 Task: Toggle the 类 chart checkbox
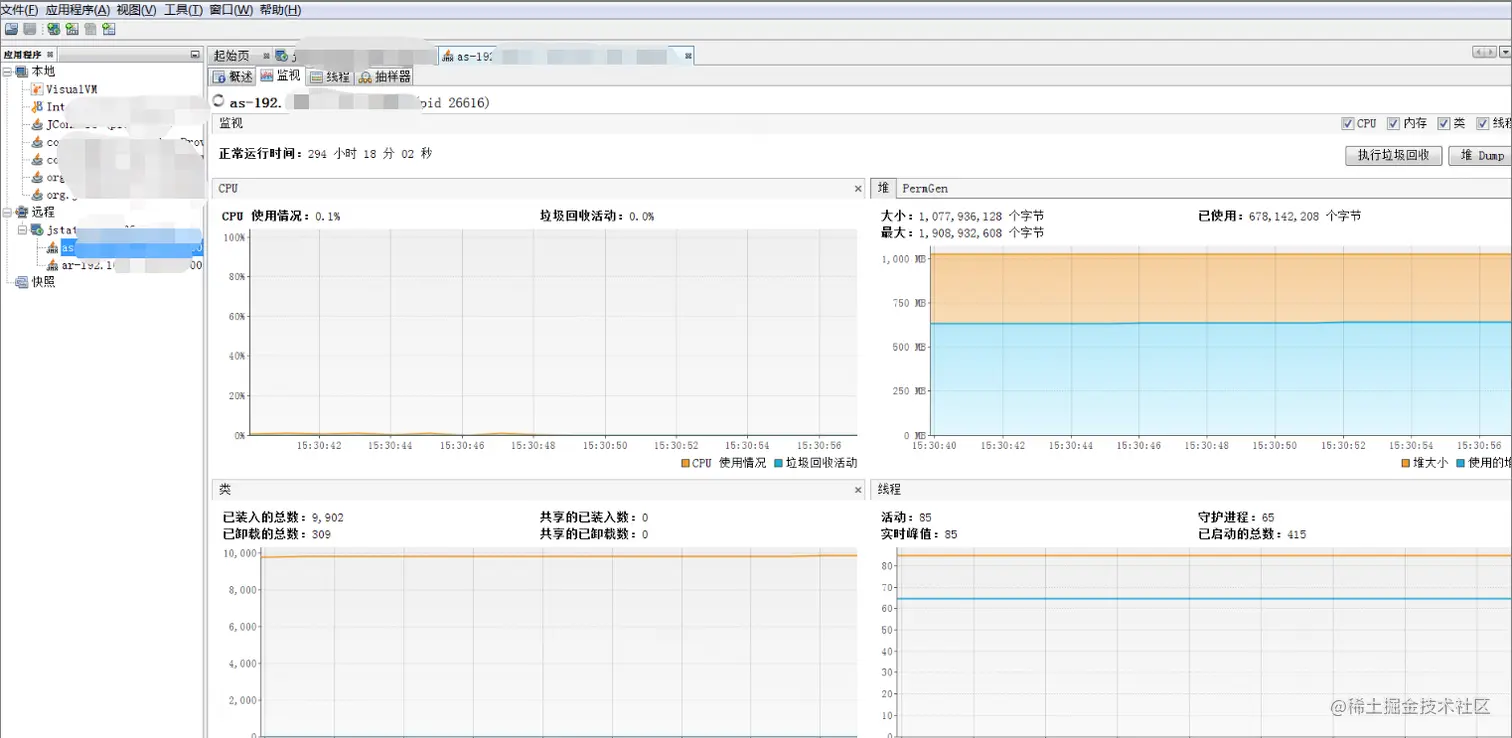pyautogui.click(x=1443, y=123)
